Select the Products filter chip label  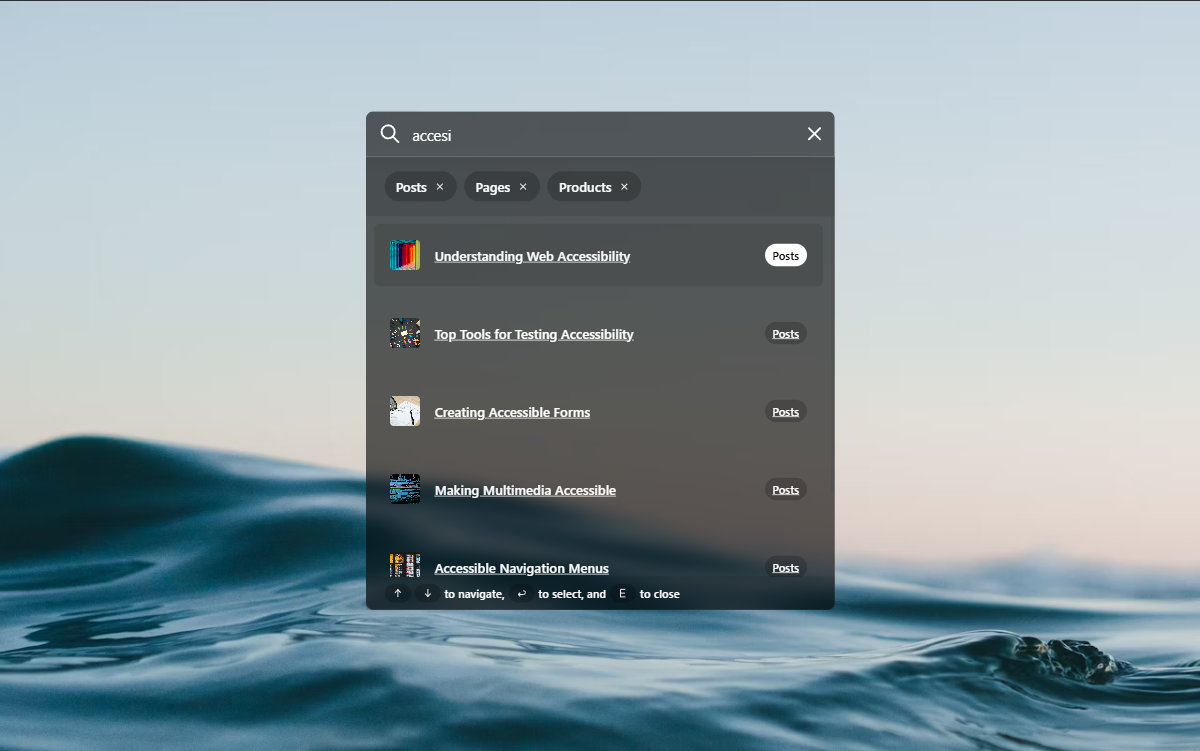(585, 187)
